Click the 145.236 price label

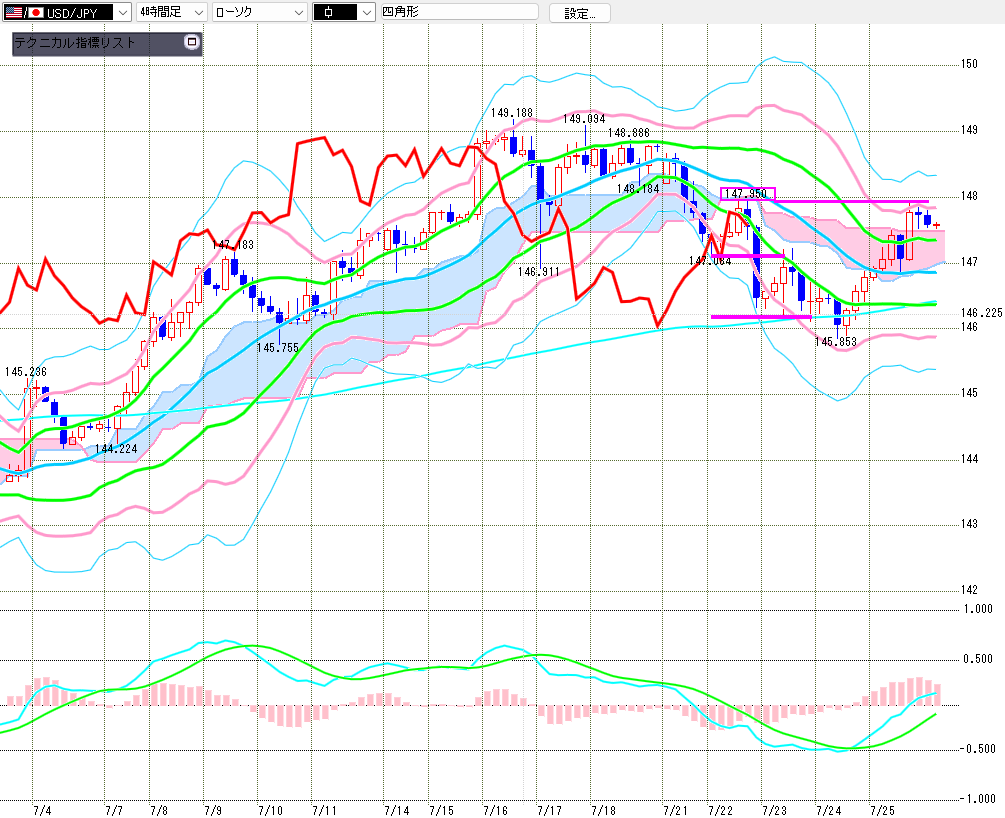26,372
